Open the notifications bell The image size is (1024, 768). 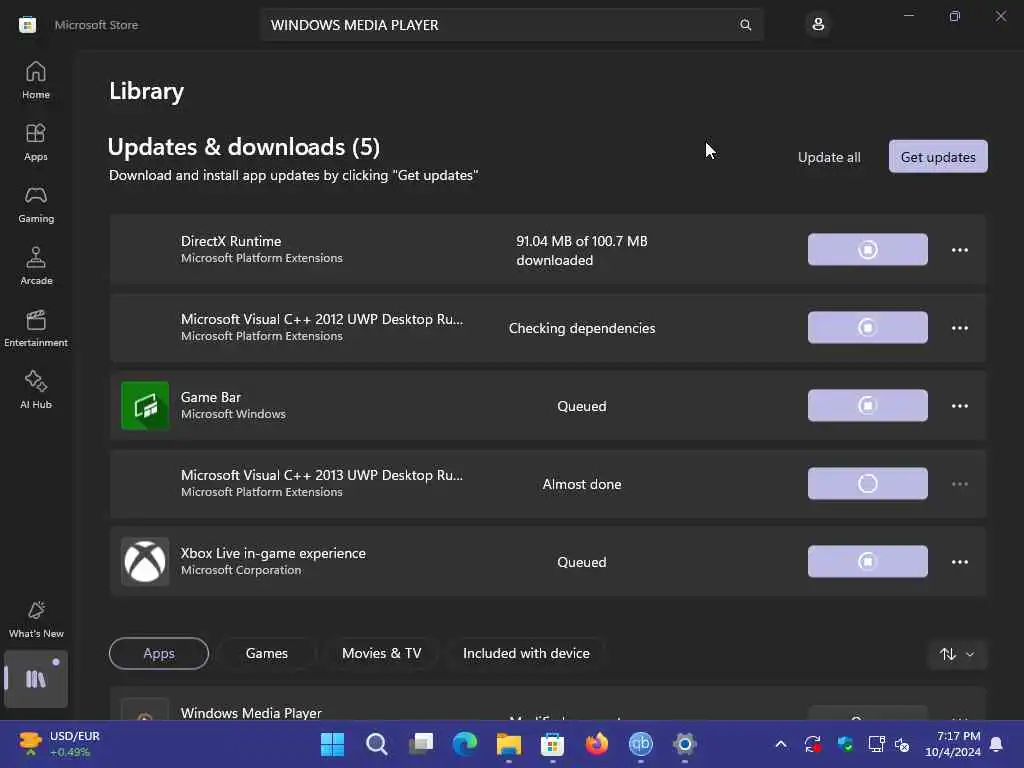tap(997, 744)
